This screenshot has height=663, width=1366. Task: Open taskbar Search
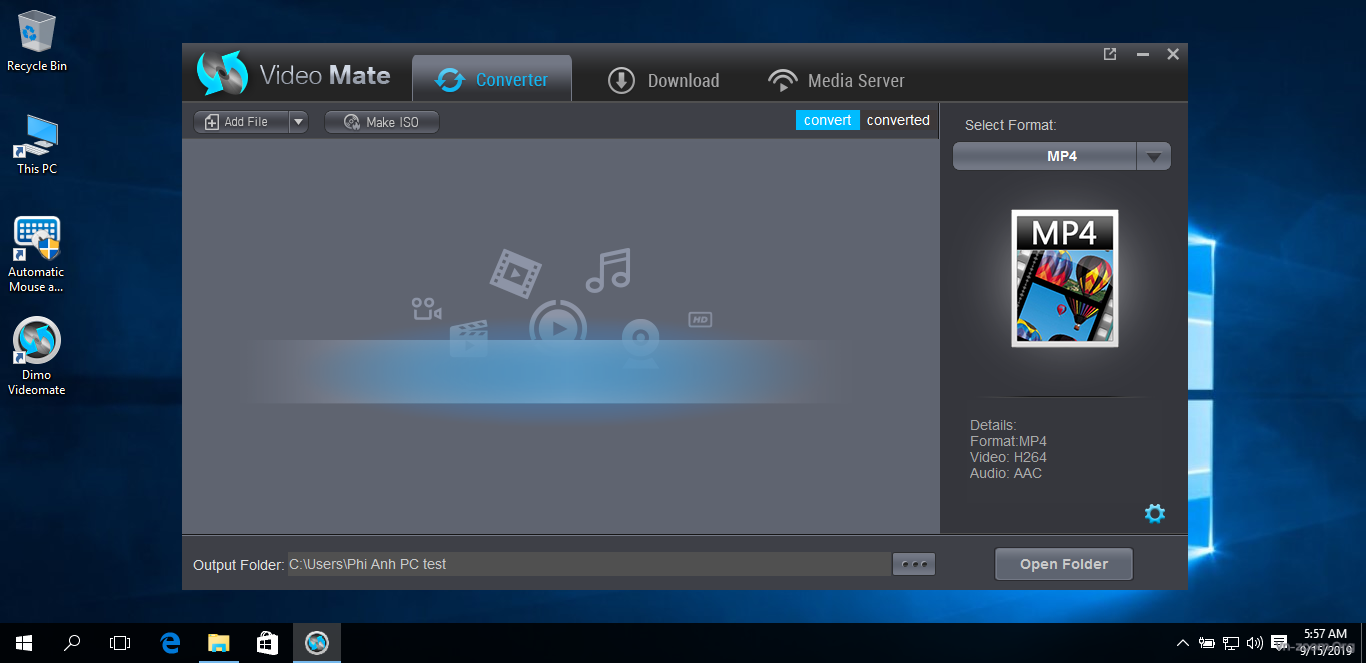point(72,643)
